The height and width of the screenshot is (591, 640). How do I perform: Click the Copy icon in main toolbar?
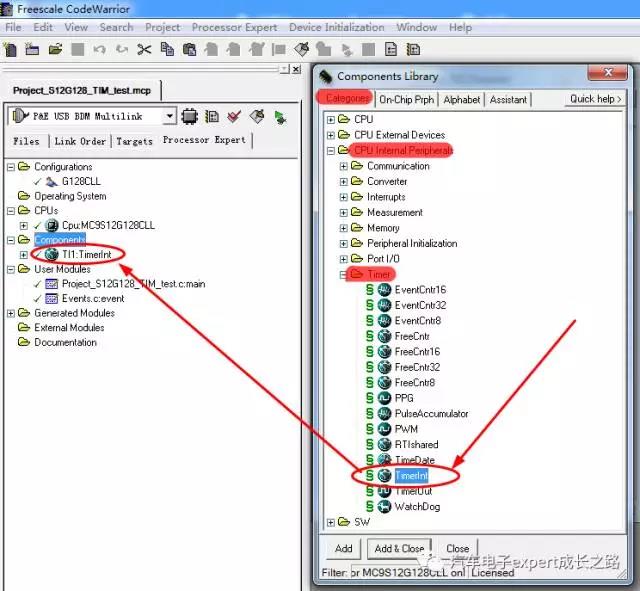167,49
